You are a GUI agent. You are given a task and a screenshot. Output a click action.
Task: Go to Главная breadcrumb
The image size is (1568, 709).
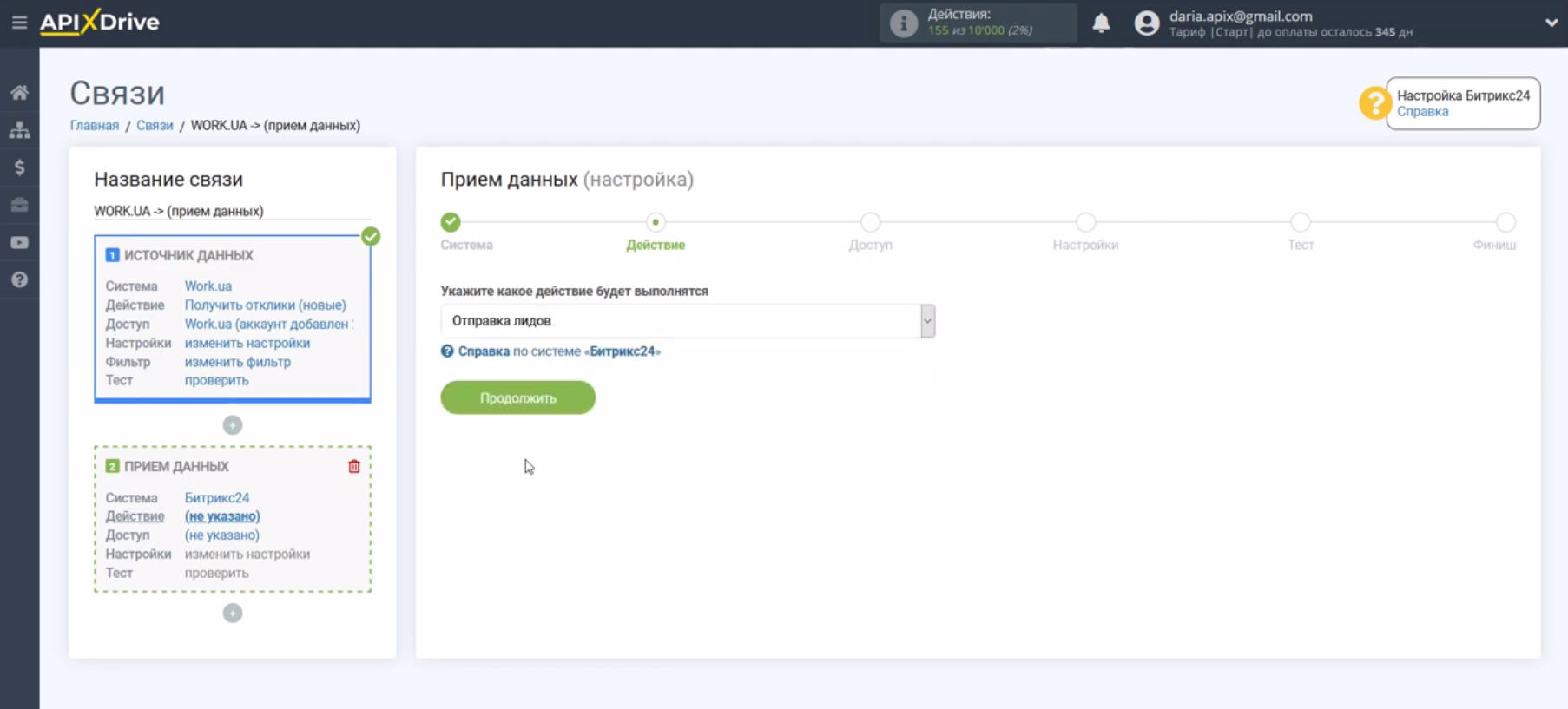coord(95,126)
